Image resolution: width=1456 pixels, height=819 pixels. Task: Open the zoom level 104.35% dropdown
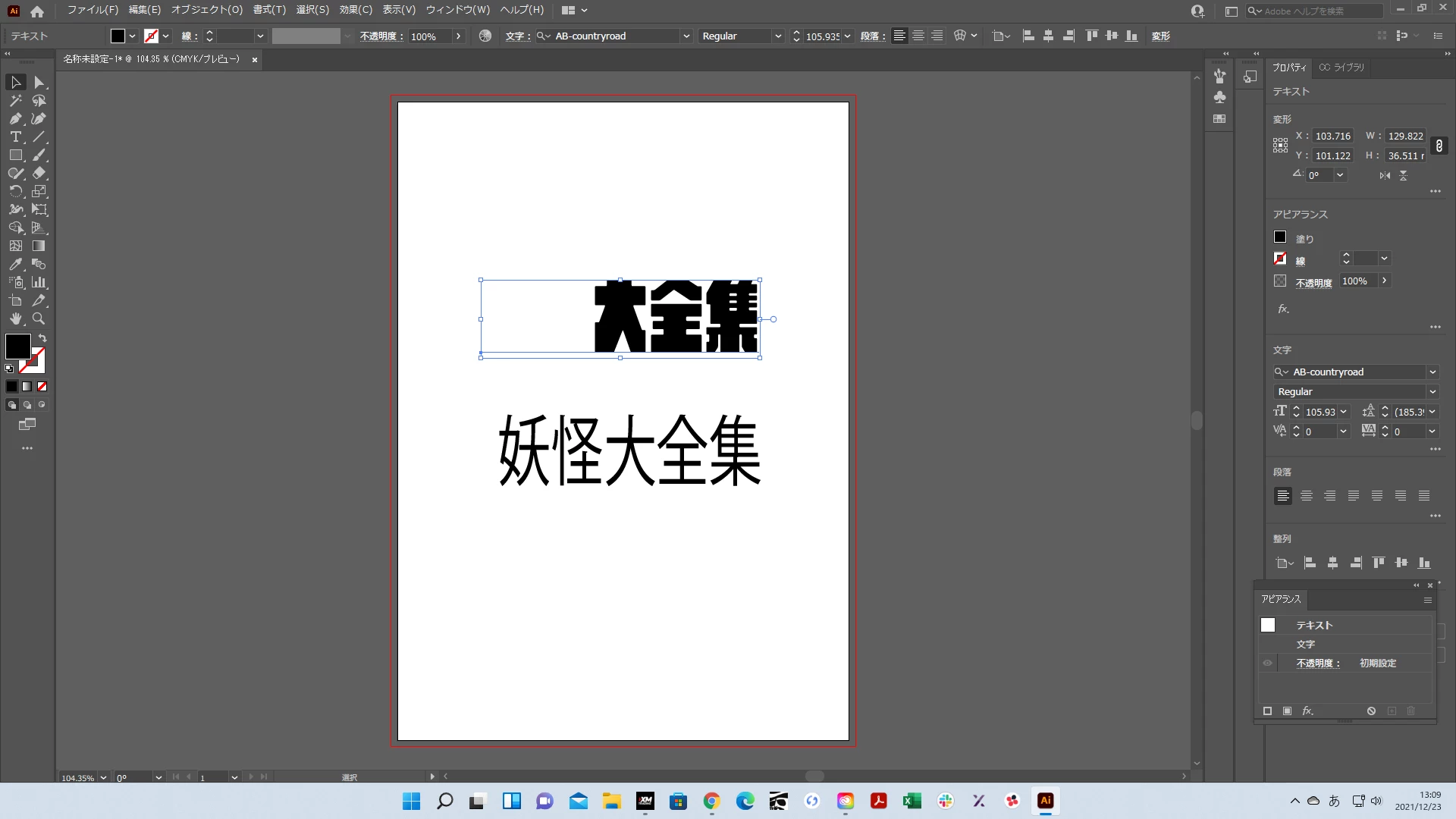point(103,778)
